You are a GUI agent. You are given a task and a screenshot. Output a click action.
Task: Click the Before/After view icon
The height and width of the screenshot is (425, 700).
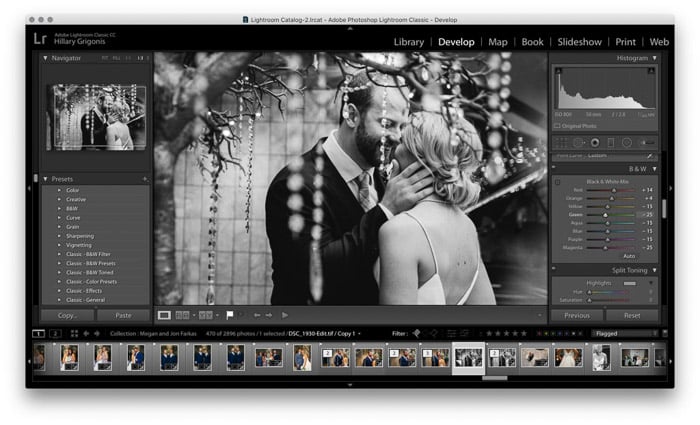click(x=205, y=315)
